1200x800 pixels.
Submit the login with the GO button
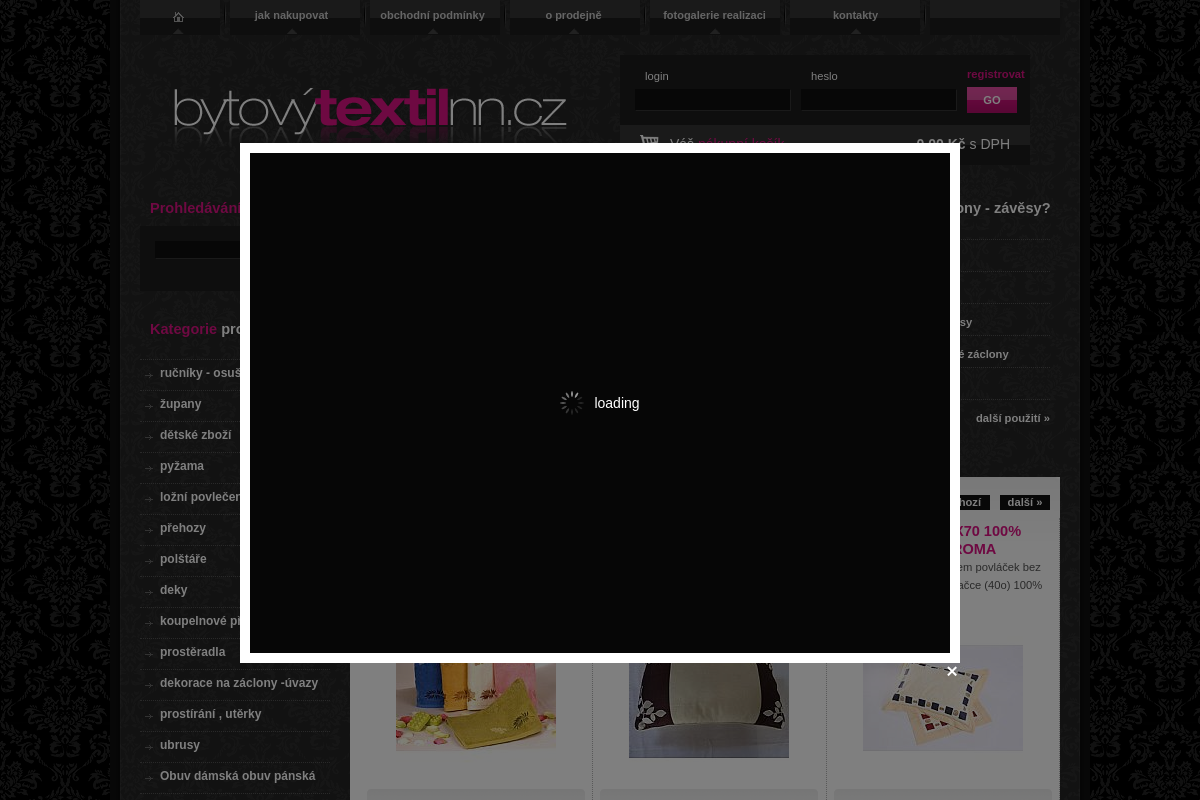[991, 100]
